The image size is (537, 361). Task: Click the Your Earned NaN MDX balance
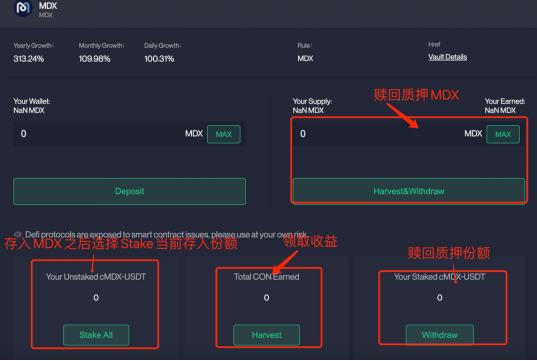pyautogui.click(x=500, y=110)
